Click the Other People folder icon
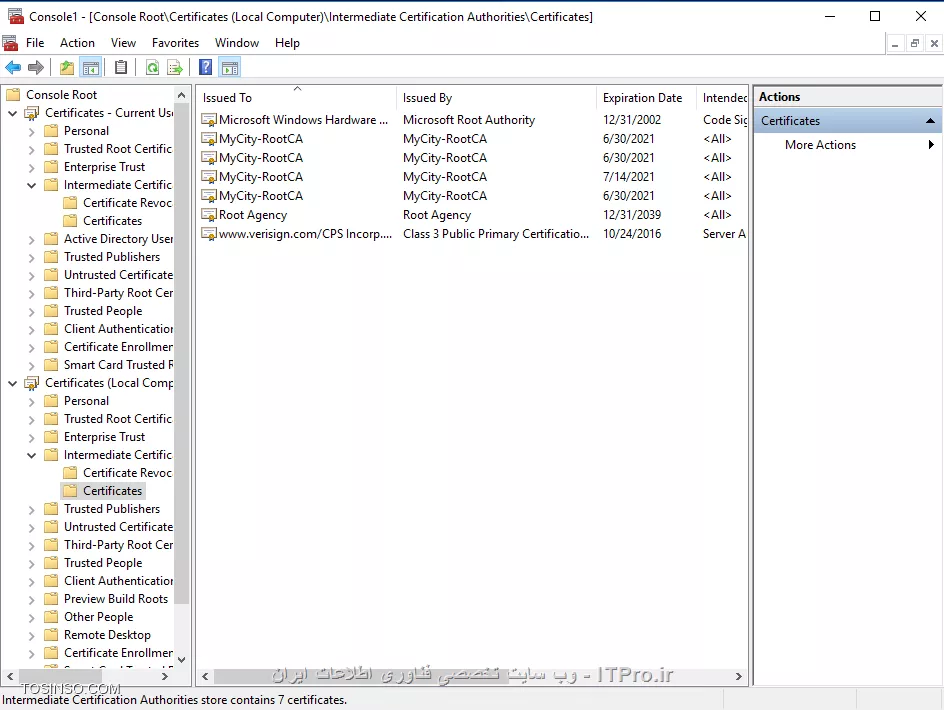Image resolution: width=944 pixels, height=710 pixels. pyautogui.click(x=52, y=617)
